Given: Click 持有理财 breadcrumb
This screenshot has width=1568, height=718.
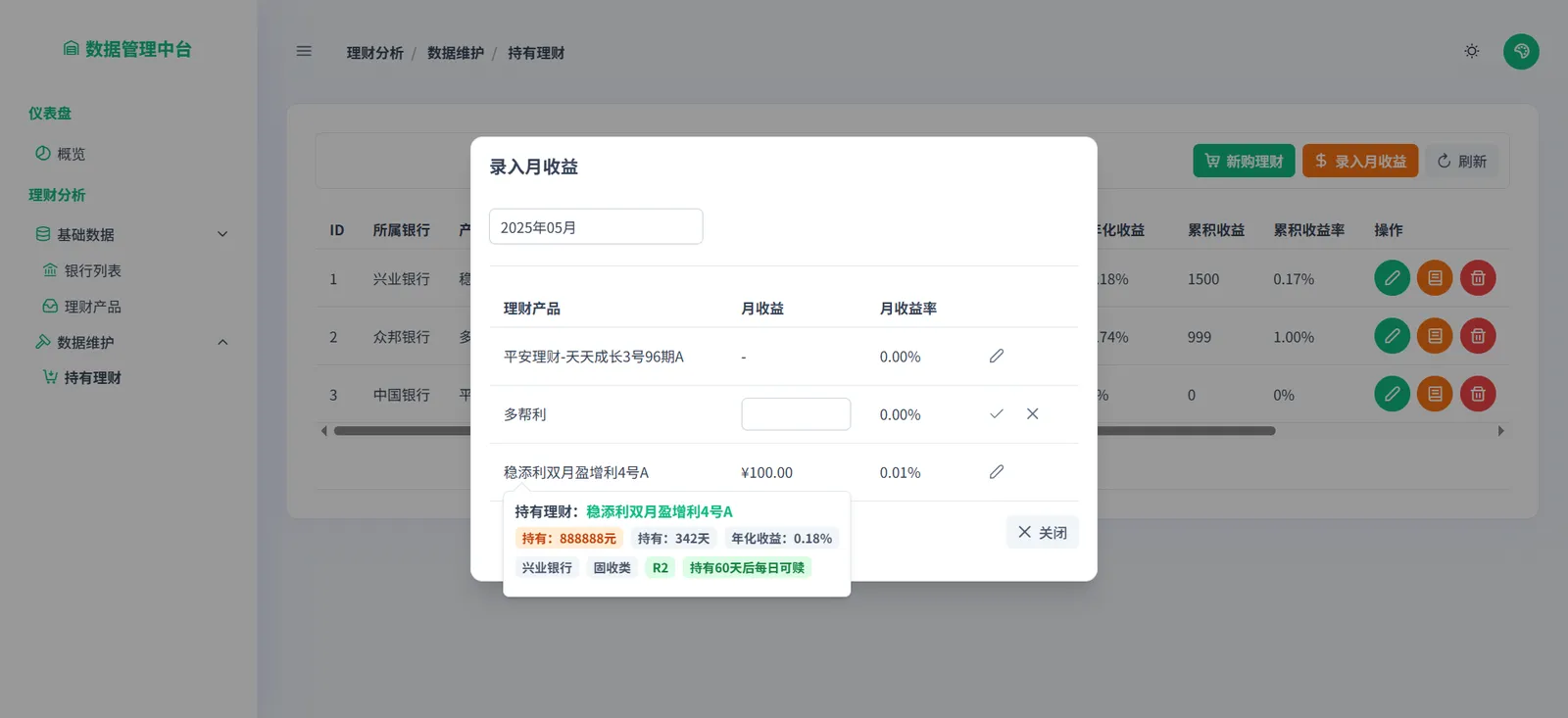Looking at the screenshot, I should [x=536, y=53].
